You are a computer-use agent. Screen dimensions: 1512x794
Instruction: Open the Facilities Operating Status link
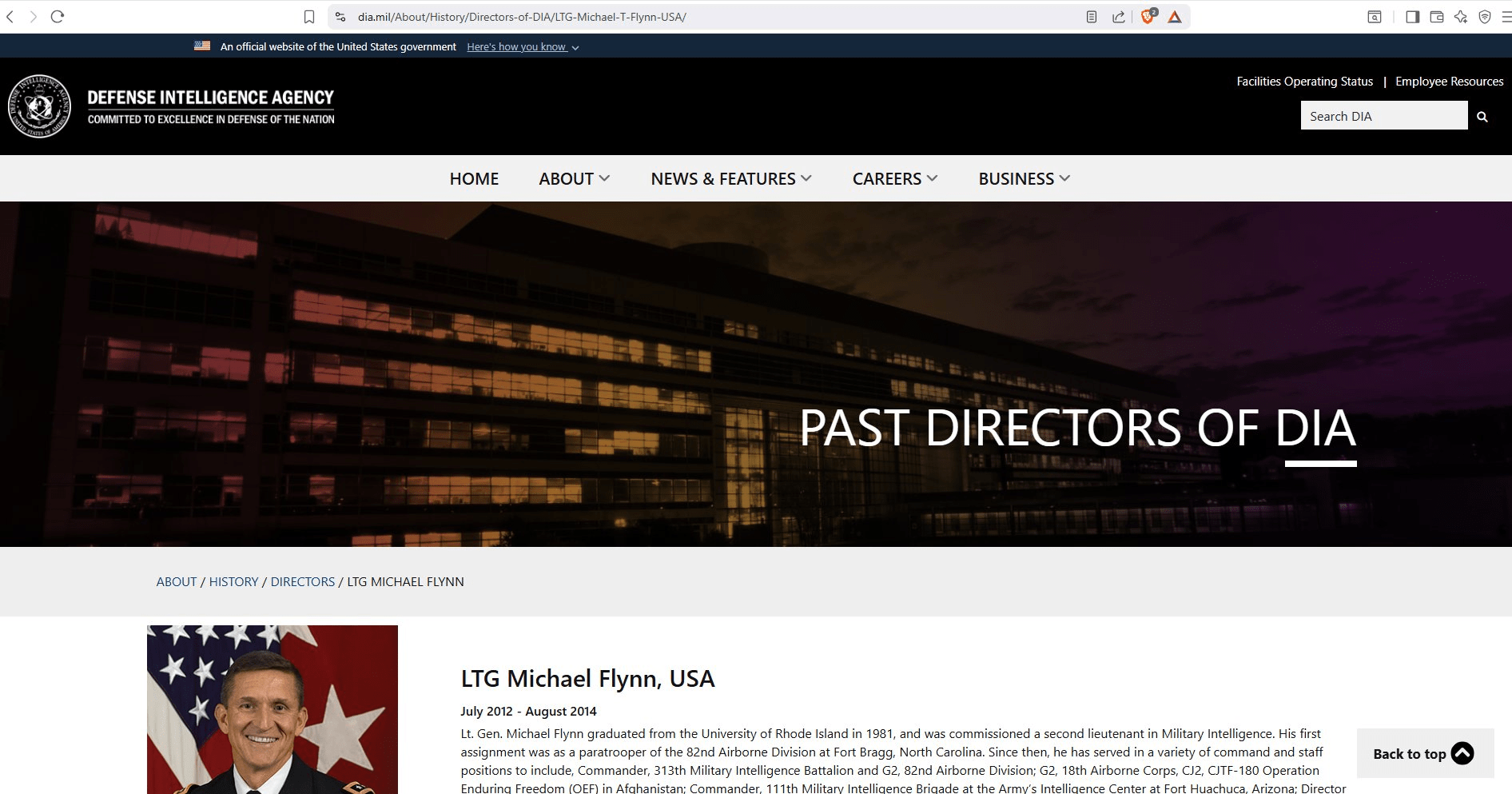click(x=1304, y=82)
